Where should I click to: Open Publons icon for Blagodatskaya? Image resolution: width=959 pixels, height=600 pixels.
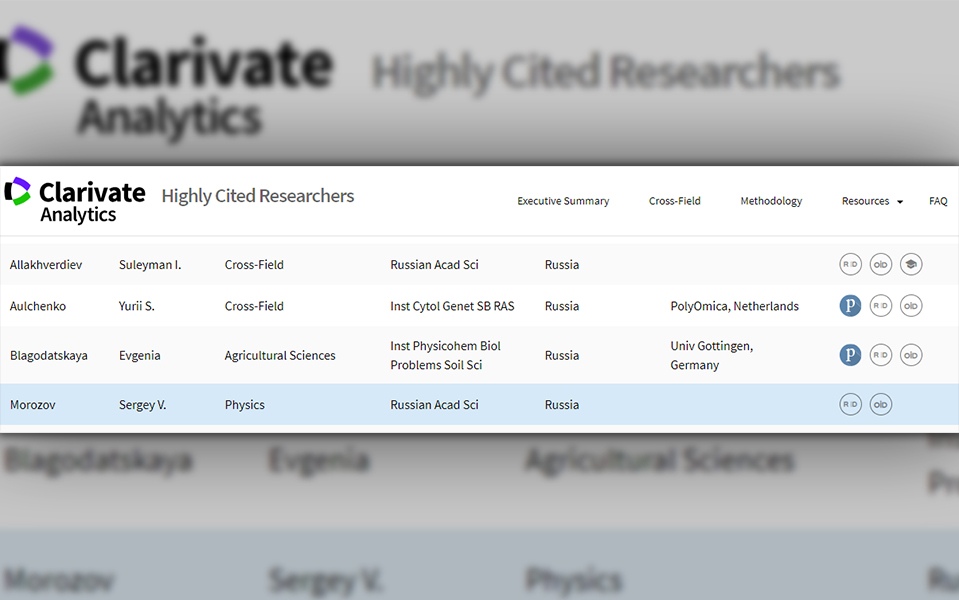tap(850, 355)
